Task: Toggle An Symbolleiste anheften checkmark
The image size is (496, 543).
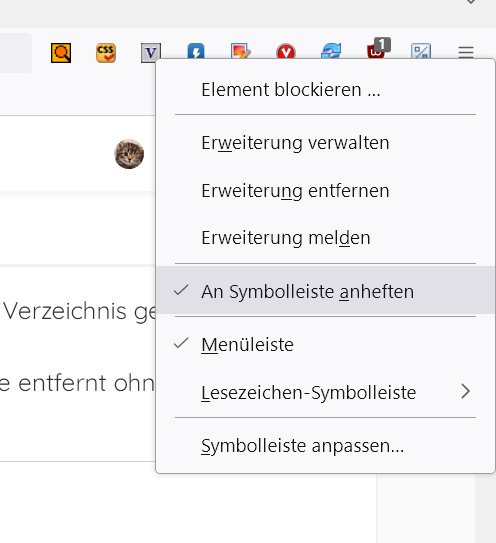Action: [x=325, y=290]
